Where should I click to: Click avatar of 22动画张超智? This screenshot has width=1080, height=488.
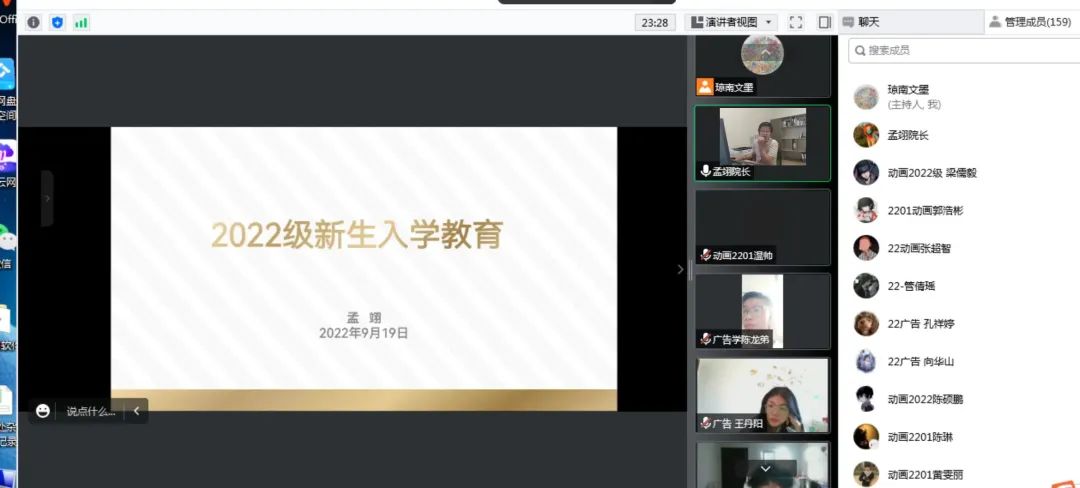866,248
